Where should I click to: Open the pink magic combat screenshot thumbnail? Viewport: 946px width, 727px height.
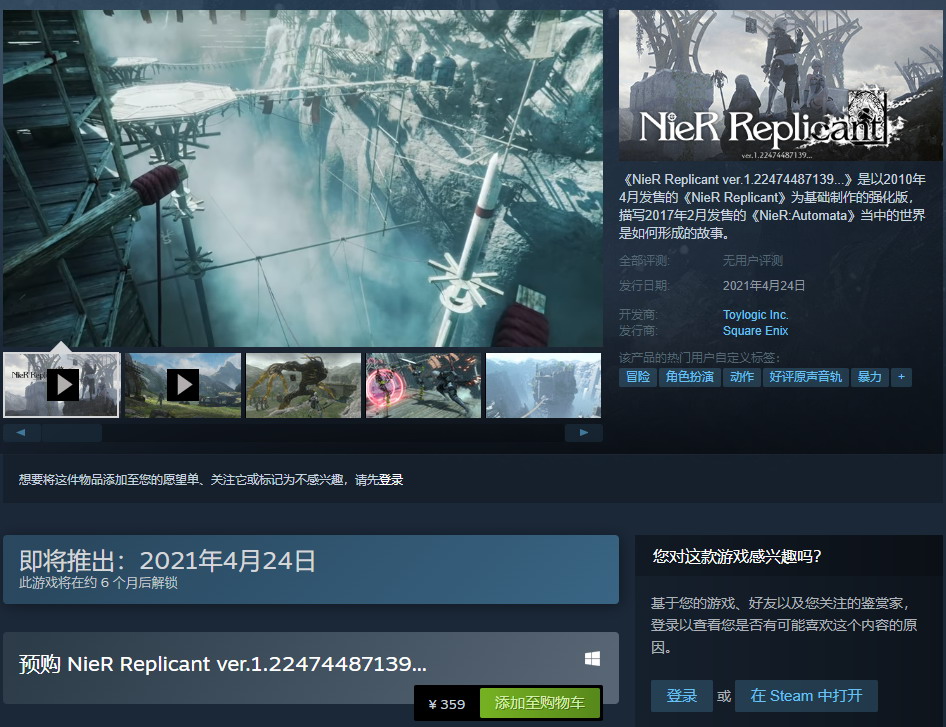tap(424, 385)
